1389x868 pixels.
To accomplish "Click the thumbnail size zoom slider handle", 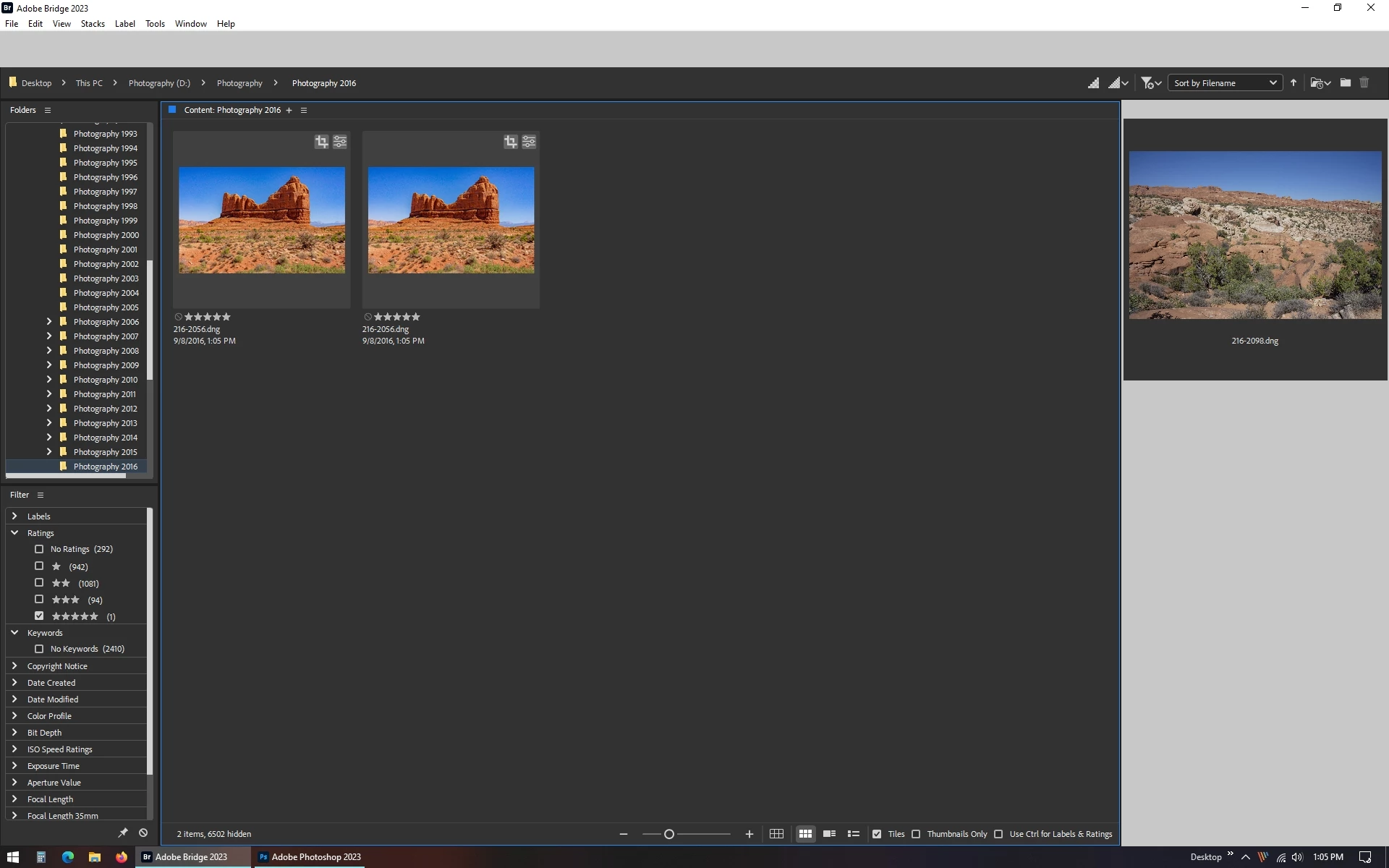I will click(x=669, y=834).
